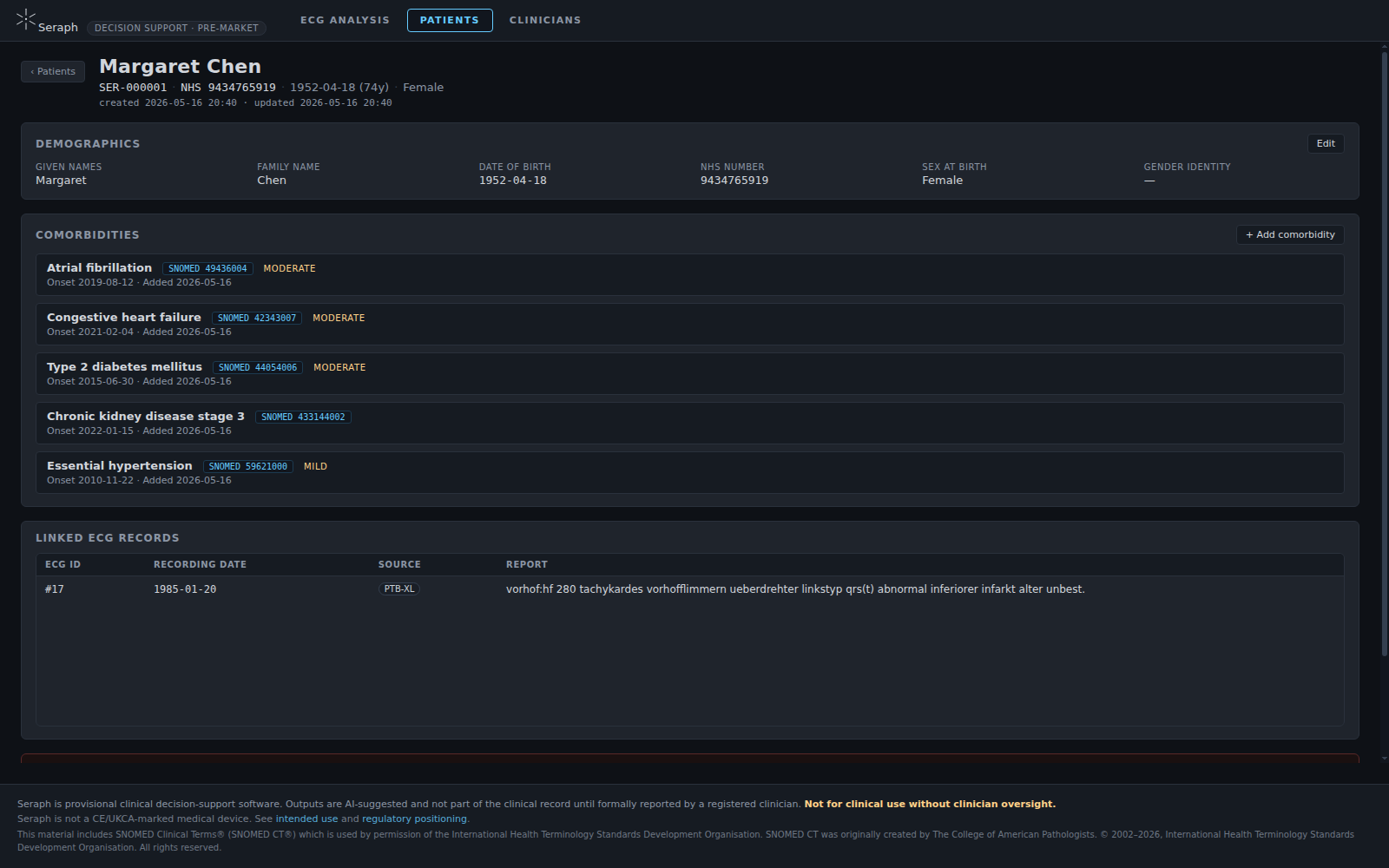Click the SNOMED 42343007 code badge

[x=257, y=318]
